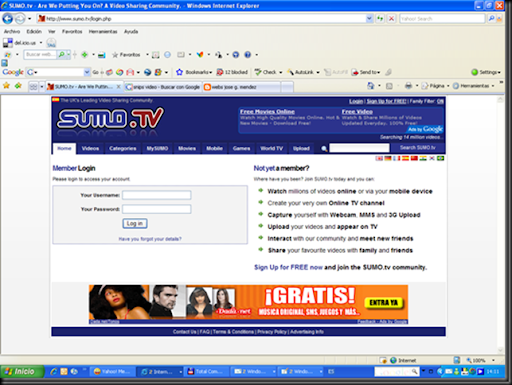Viewport: 512px width, 385px height.
Task: Click the Add to Favorites star icon
Action: (x=18, y=86)
